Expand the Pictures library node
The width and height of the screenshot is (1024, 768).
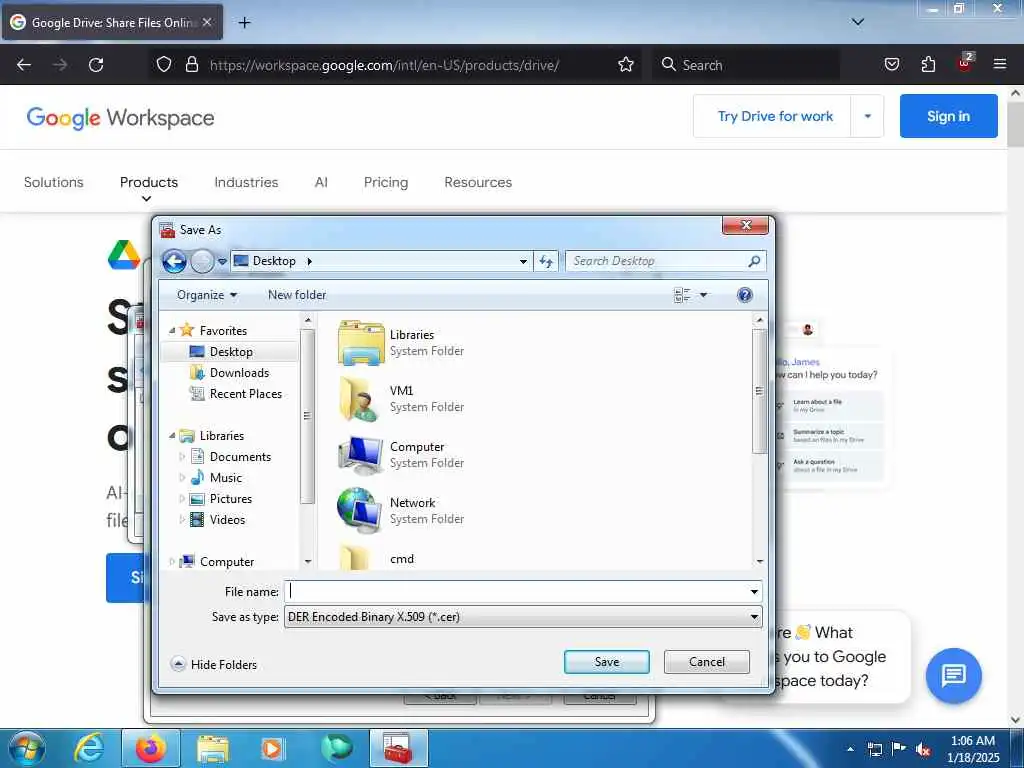[x=182, y=499]
